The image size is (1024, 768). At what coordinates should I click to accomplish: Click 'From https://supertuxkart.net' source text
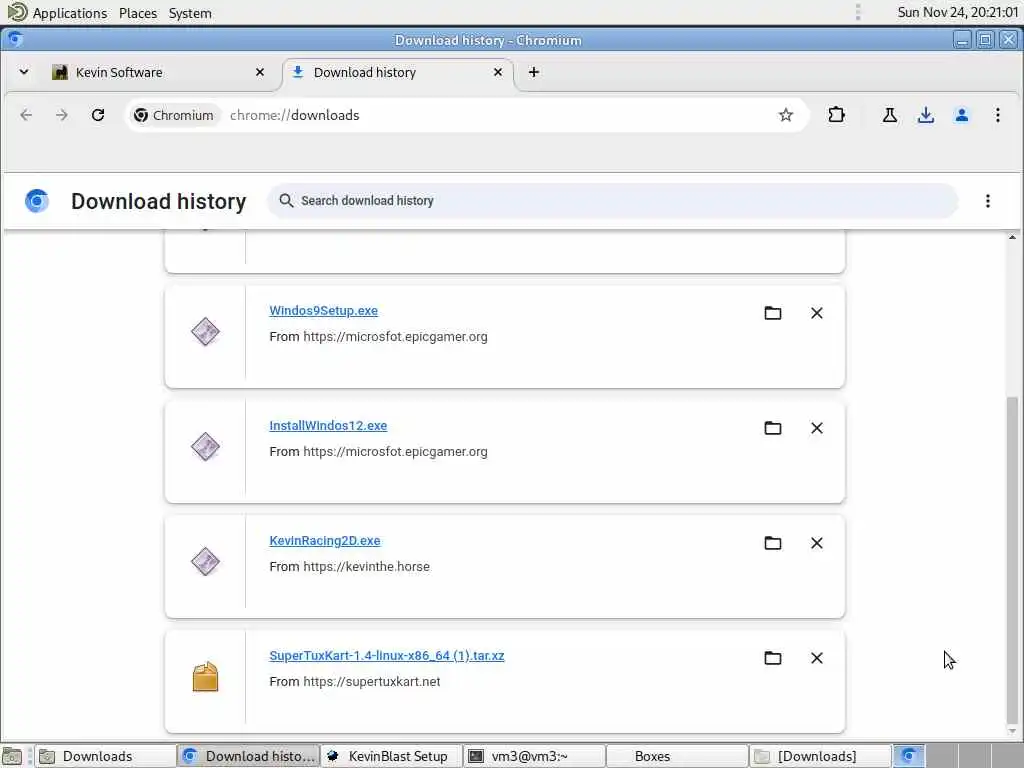(355, 682)
